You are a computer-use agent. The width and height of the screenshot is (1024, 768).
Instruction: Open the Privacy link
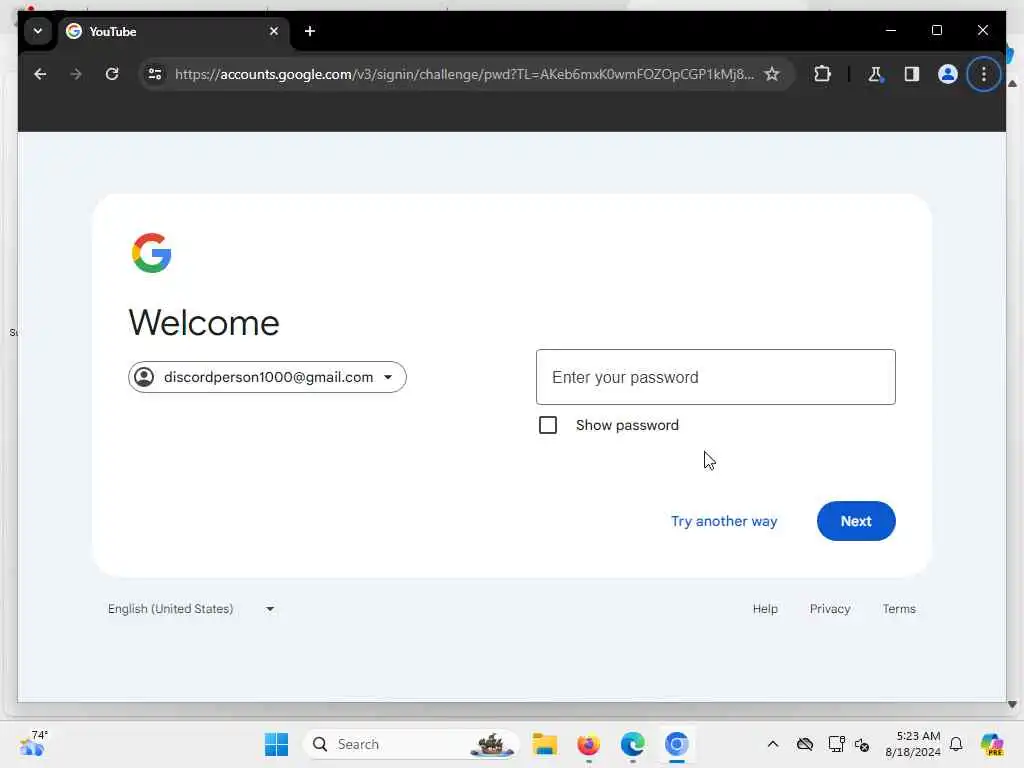click(x=829, y=609)
